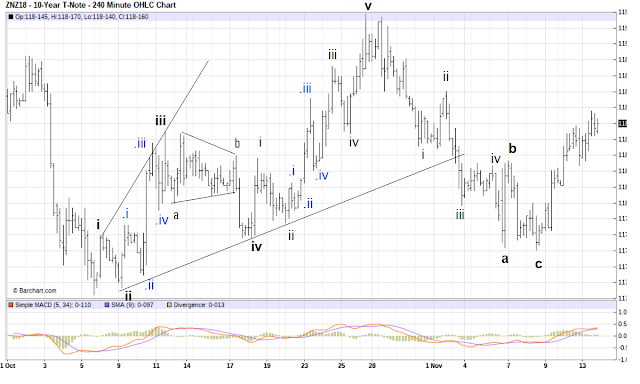Image resolution: width=640 pixels, height=384 pixels.
Task: Click the bold wave label v at chart peak
Action: click(368, 7)
